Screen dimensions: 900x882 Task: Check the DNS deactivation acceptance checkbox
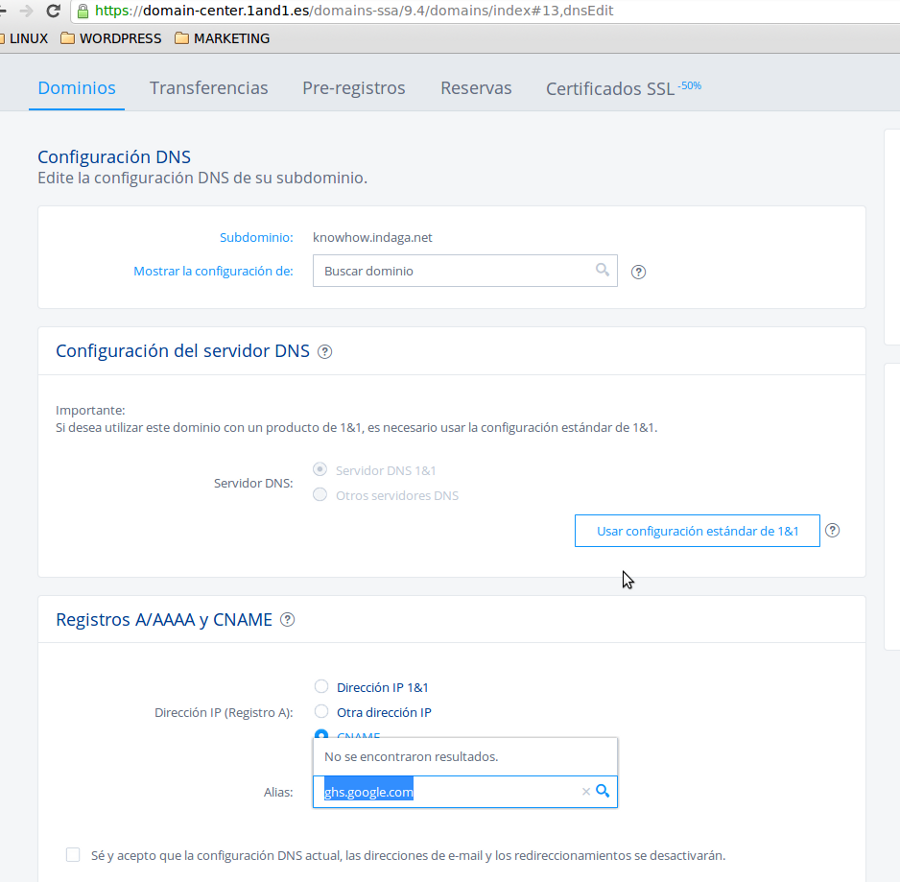[73, 855]
